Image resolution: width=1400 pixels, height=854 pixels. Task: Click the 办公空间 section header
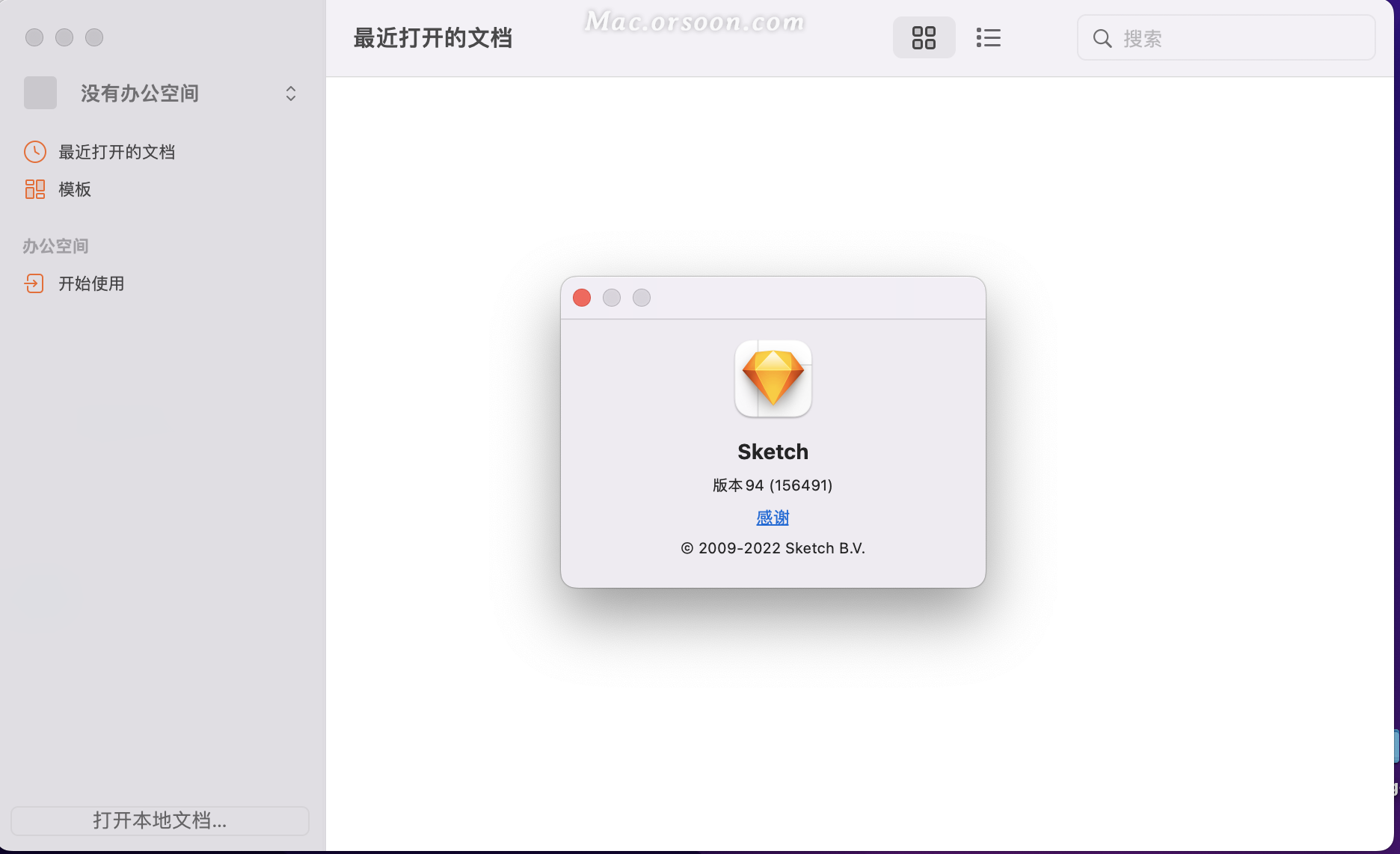click(x=55, y=246)
